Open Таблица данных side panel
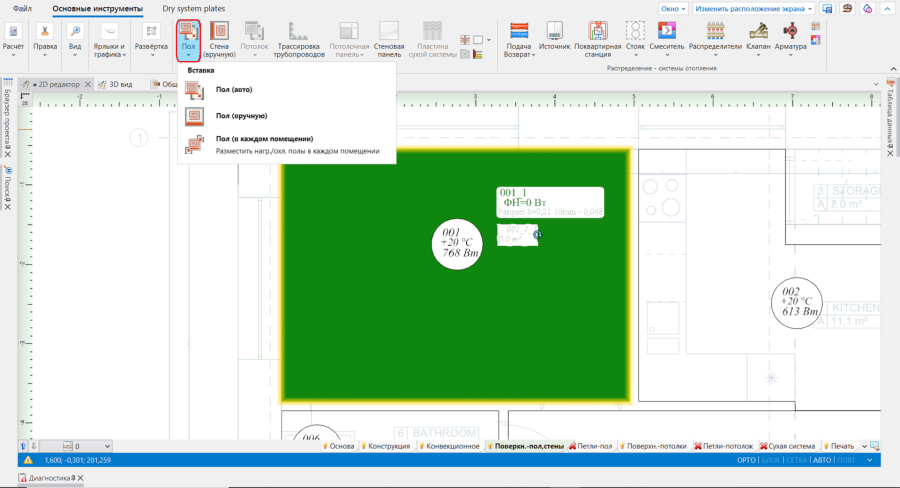 coord(890,117)
